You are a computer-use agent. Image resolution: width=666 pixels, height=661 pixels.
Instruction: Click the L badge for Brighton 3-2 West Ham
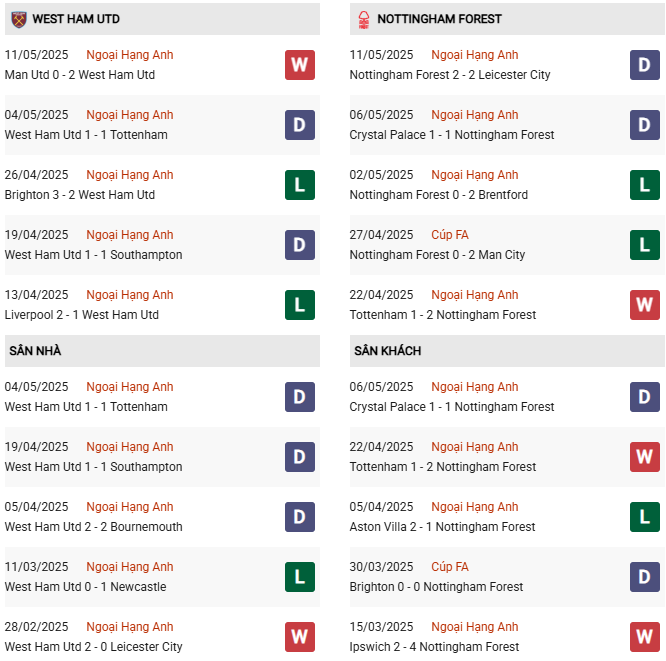coord(300,185)
